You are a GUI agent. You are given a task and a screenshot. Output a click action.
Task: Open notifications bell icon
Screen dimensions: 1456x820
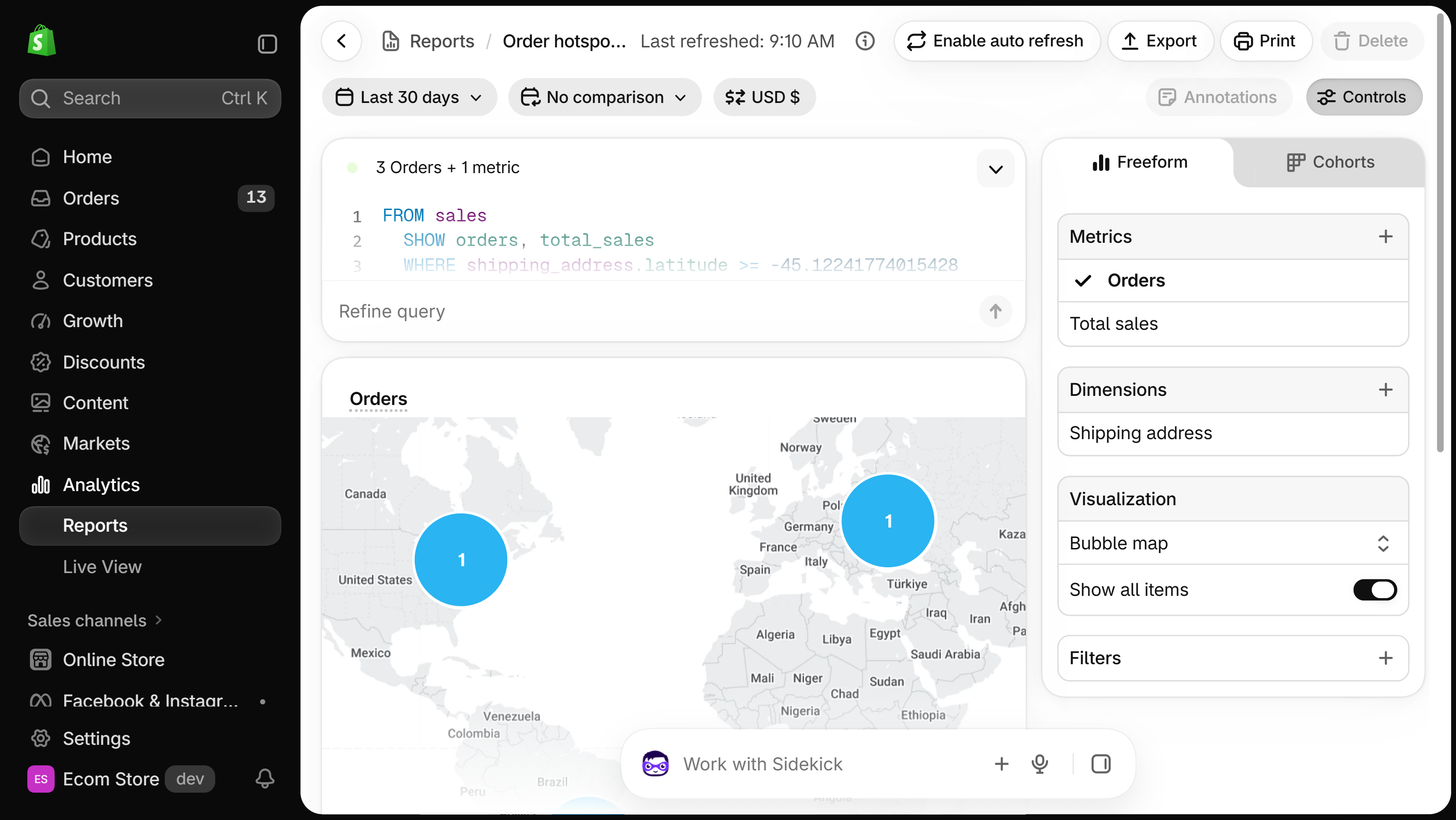pos(265,779)
